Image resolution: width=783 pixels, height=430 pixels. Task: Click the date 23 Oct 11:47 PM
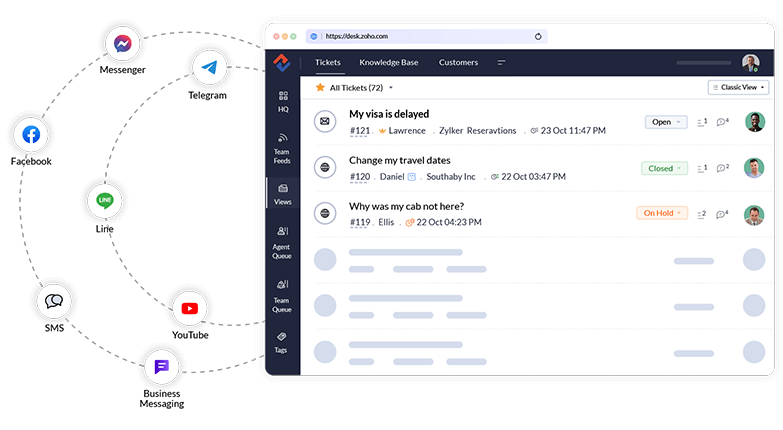coord(573,131)
